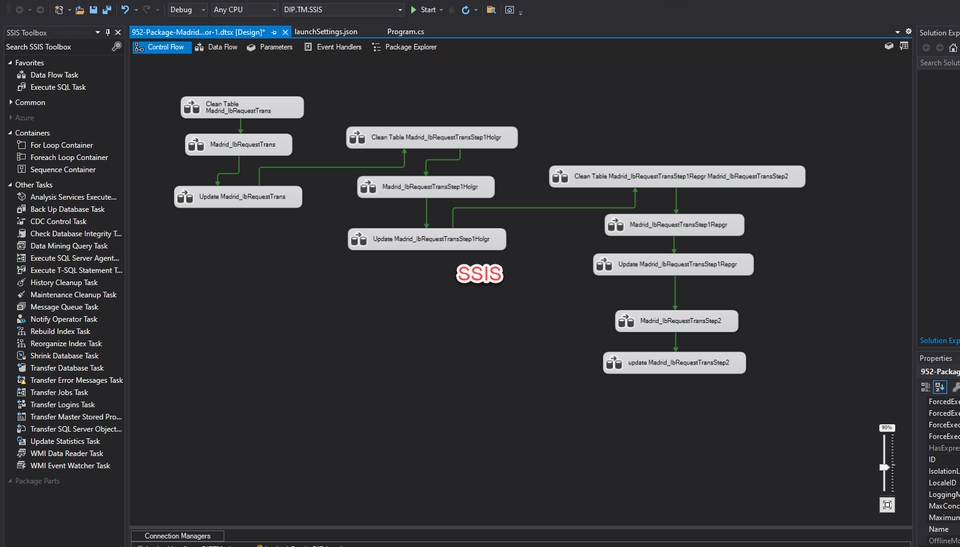Select CDC Control Task item
960x547 pixels.
pyautogui.click(x=58, y=221)
